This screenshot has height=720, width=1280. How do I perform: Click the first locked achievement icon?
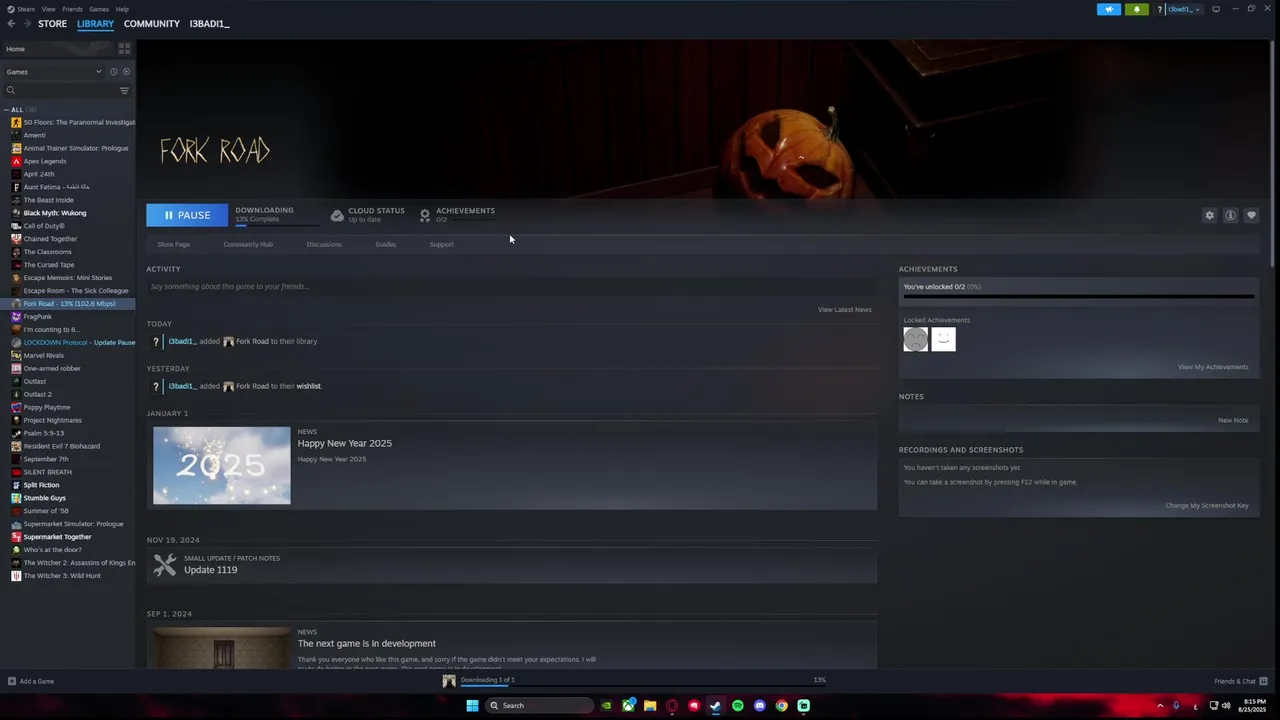pos(915,340)
